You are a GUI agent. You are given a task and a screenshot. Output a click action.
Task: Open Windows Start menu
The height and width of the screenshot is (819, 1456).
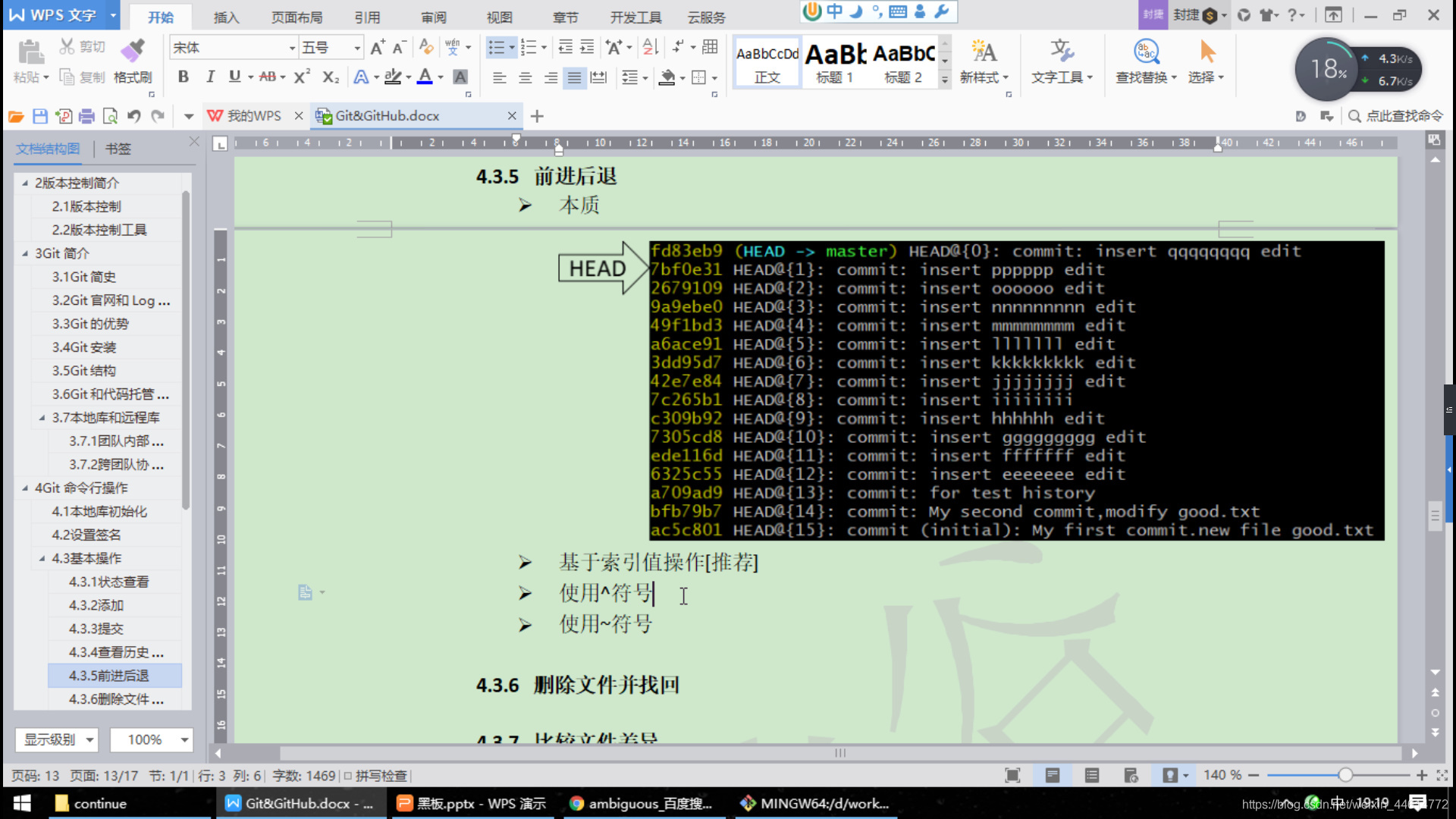point(22,804)
